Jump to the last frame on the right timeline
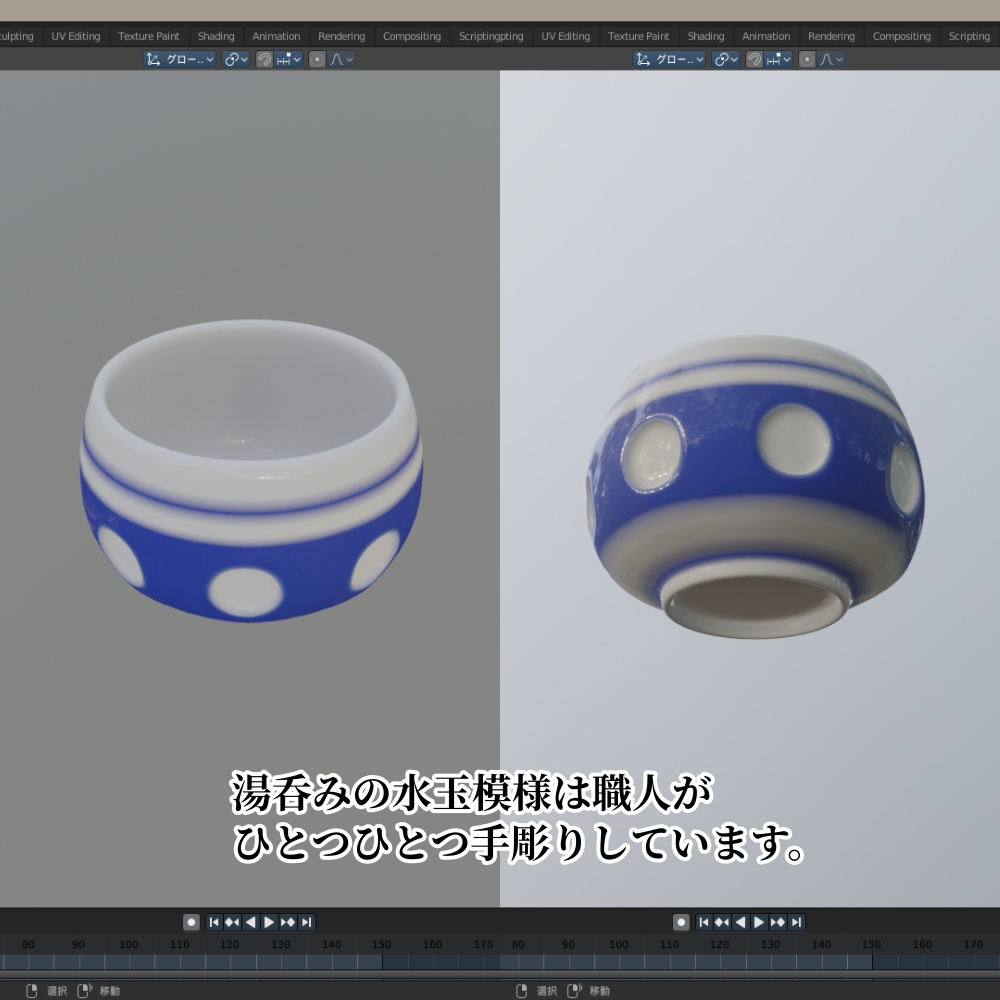1000x1000 pixels. coord(795,922)
